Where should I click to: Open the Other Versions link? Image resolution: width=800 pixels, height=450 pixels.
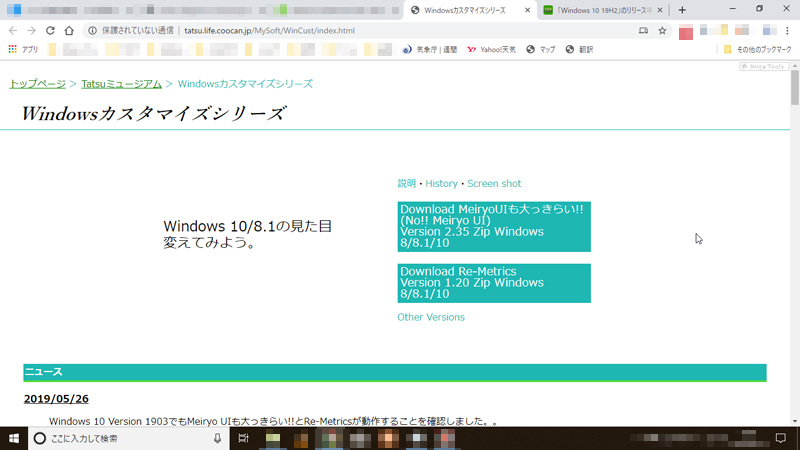431,317
